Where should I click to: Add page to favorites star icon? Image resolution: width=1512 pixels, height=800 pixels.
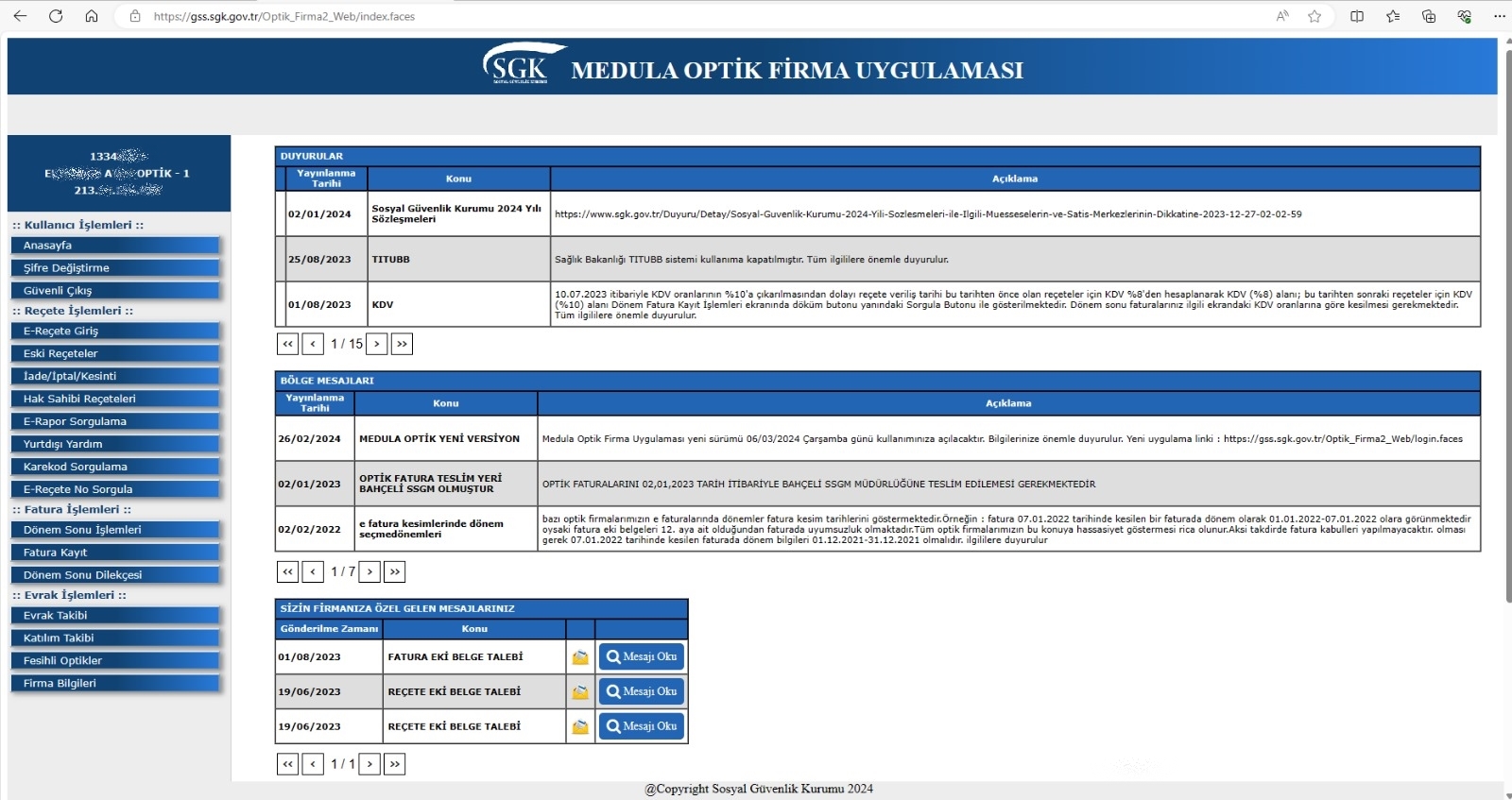(1314, 16)
